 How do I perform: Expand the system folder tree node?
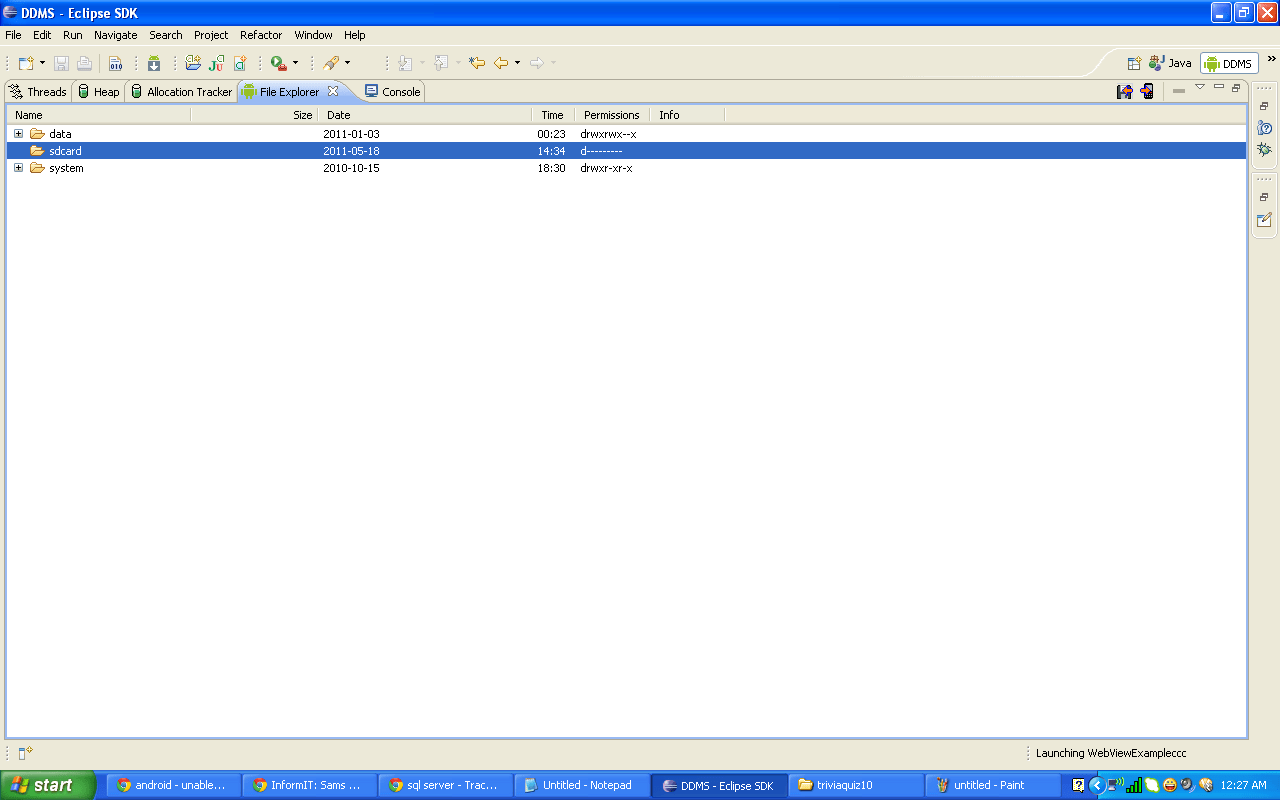pyautogui.click(x=18, y=168)
